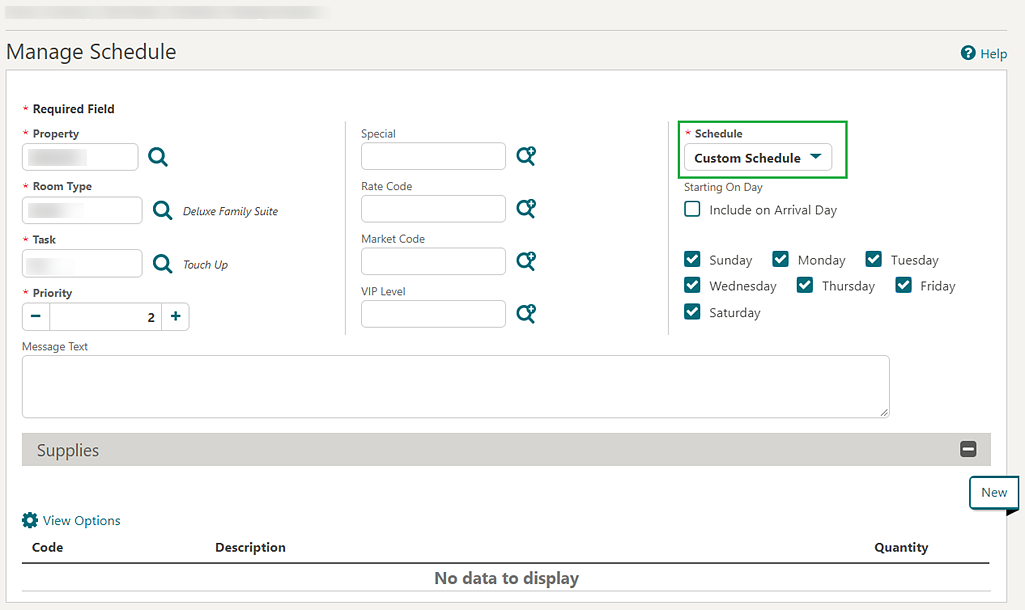Open the Task search lookup
Screen dimensions: 1025x610
point(161,263)
